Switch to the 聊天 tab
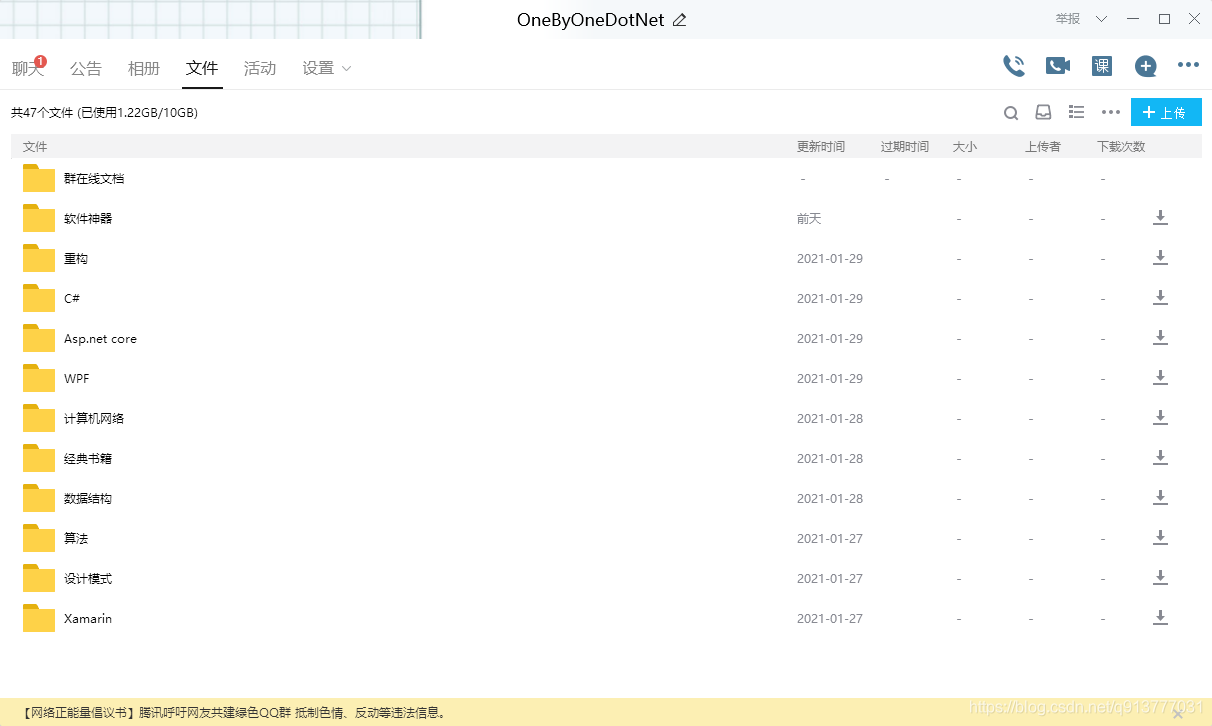Screen dimensions: 1212x726 tap(28, 68)
